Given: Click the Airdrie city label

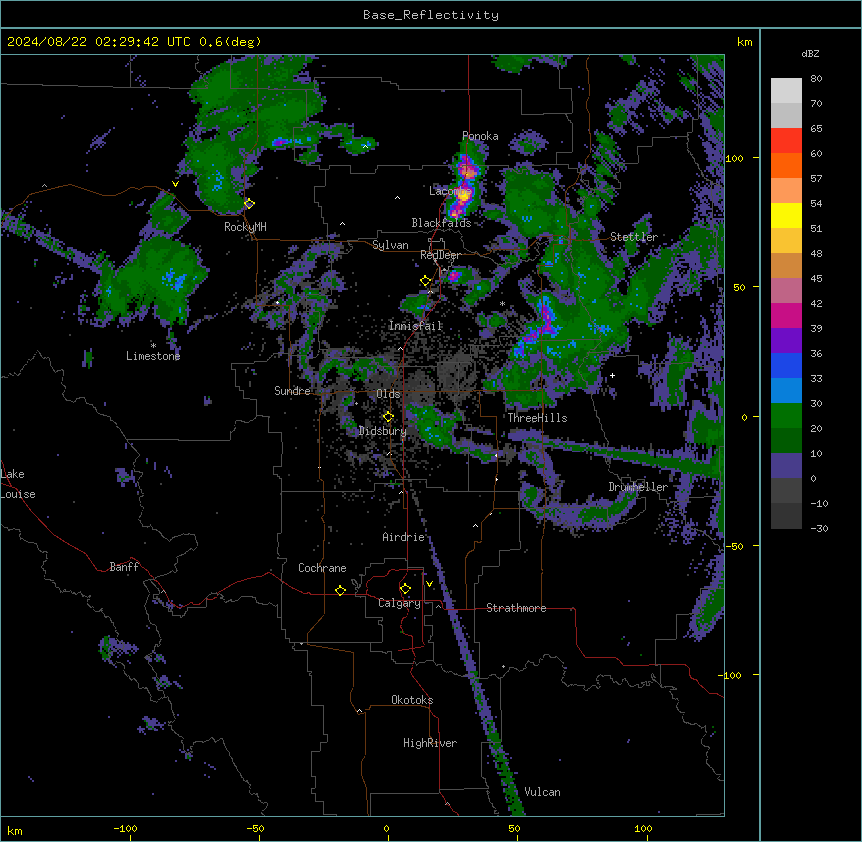Looking at the screenshot, I should click(404, 537).
